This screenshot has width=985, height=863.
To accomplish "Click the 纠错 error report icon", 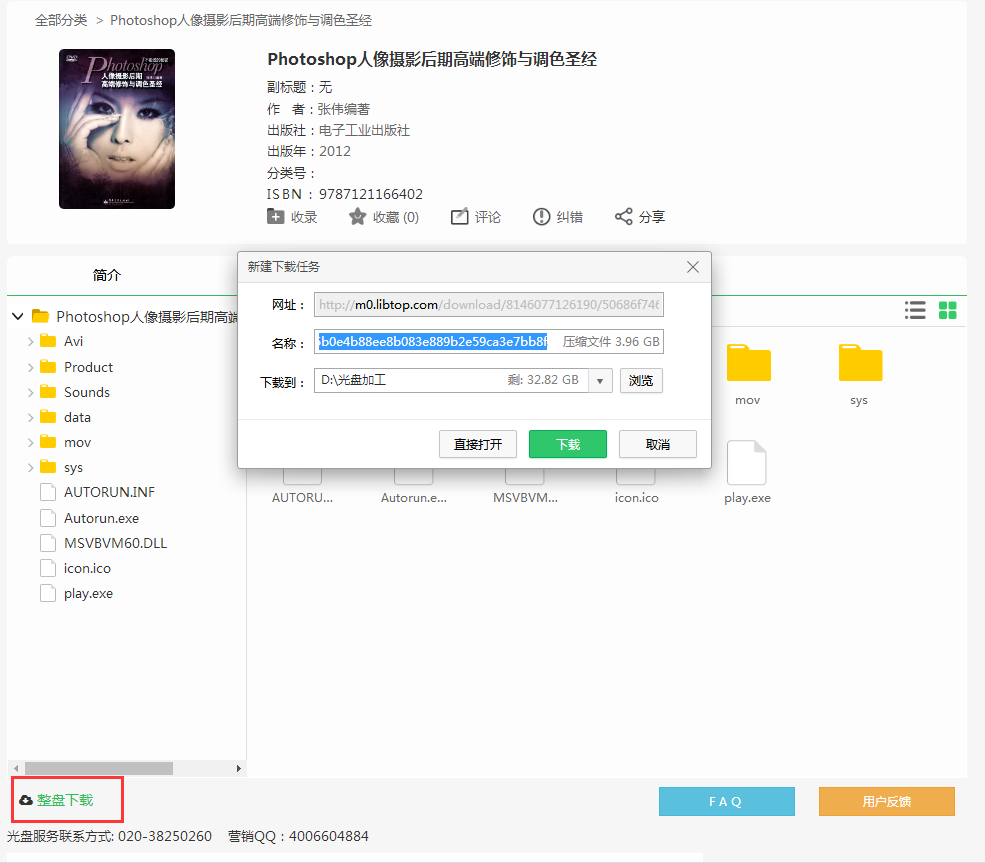I will [x=541, y=217].
